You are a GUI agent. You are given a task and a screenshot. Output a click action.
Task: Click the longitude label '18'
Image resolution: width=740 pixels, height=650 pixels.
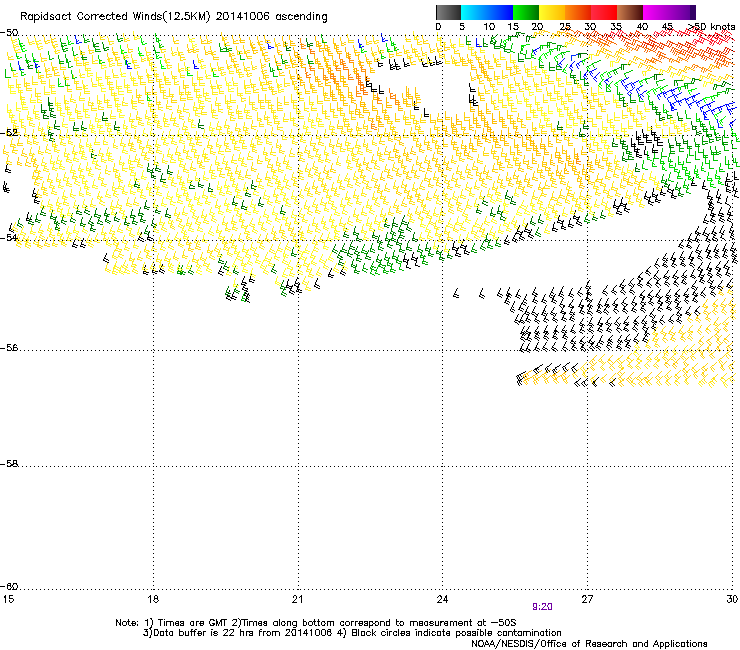tap(153, 599)
